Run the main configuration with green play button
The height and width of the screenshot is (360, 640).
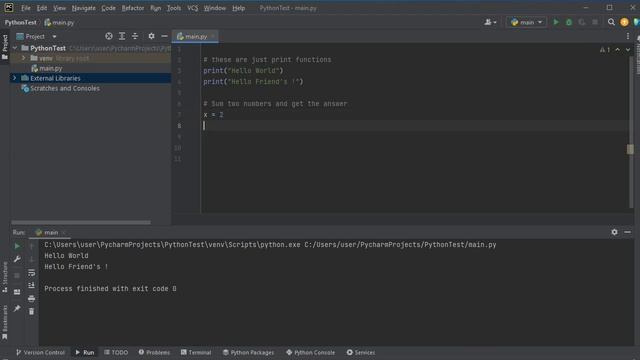[556, 22]
